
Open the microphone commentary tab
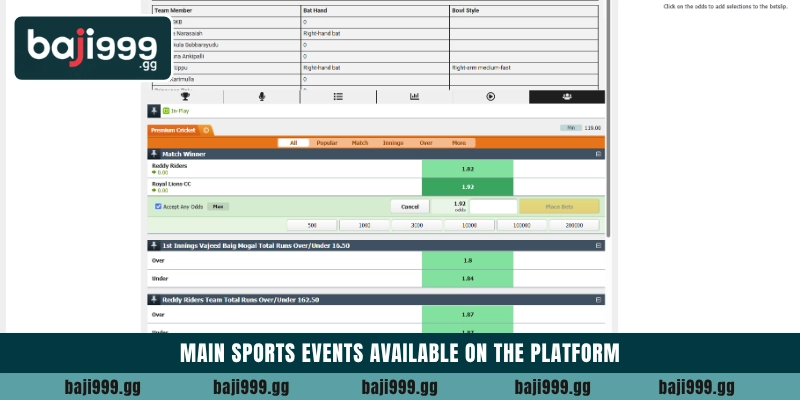point(262,96)
